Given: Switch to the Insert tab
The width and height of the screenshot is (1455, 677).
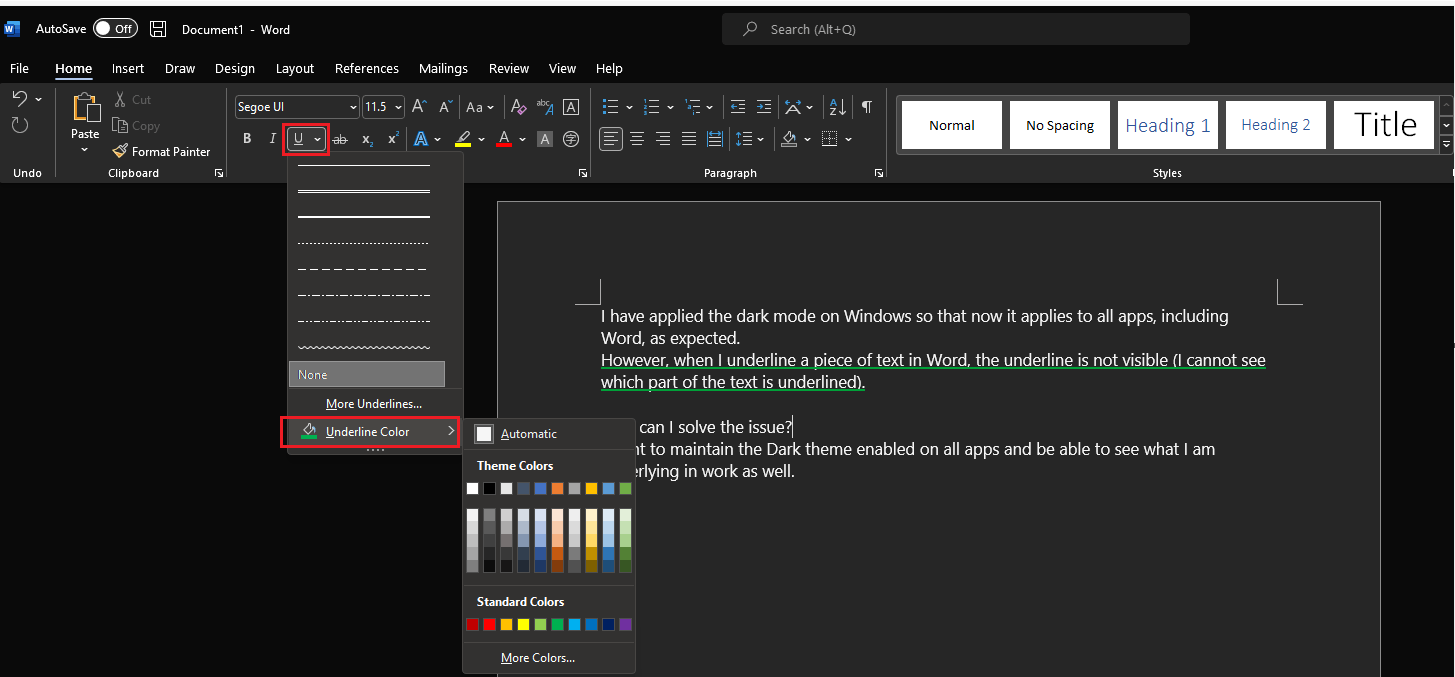Looking at the screenshot, I should pyautogui.click(x=128, y=68).
